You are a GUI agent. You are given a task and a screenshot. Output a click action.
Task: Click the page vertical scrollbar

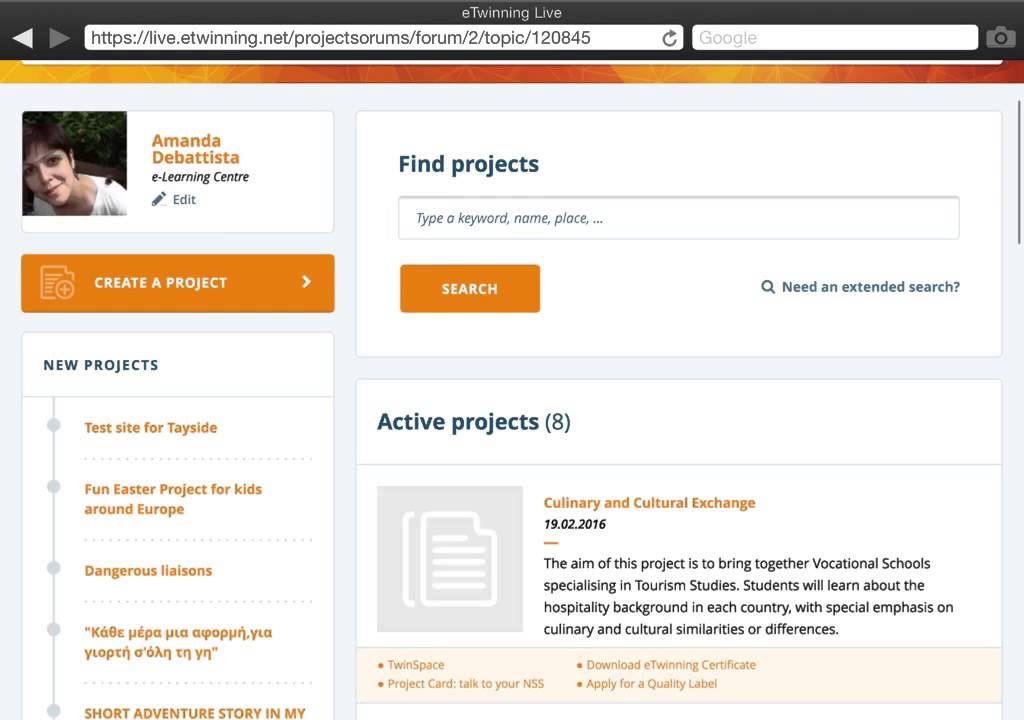tap(1019, 172)
